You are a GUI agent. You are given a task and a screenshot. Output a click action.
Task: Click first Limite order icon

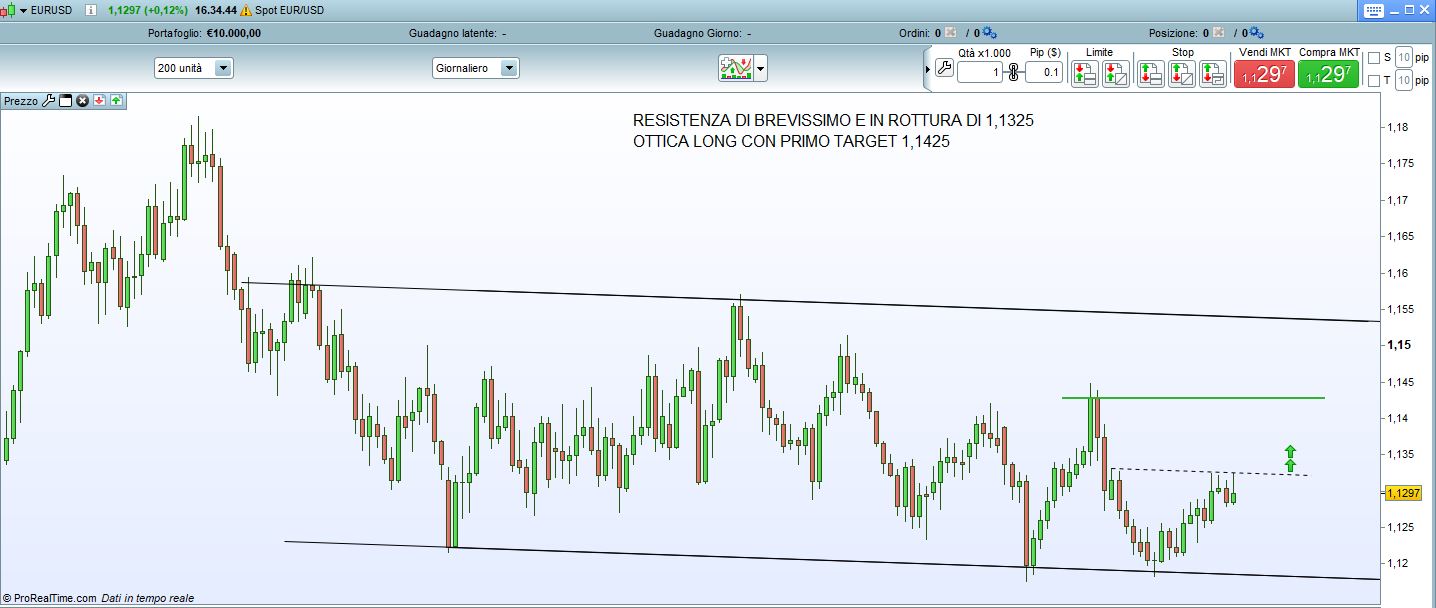(x=1084, y=73)
